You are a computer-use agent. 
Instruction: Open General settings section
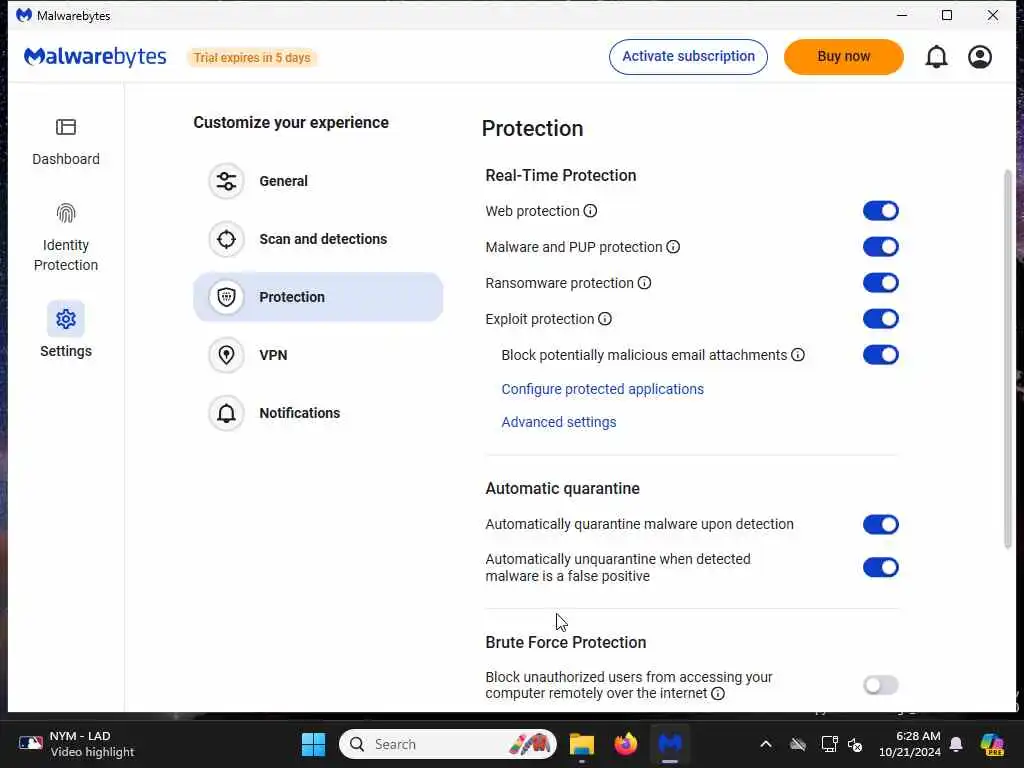[x=318, y=181]
